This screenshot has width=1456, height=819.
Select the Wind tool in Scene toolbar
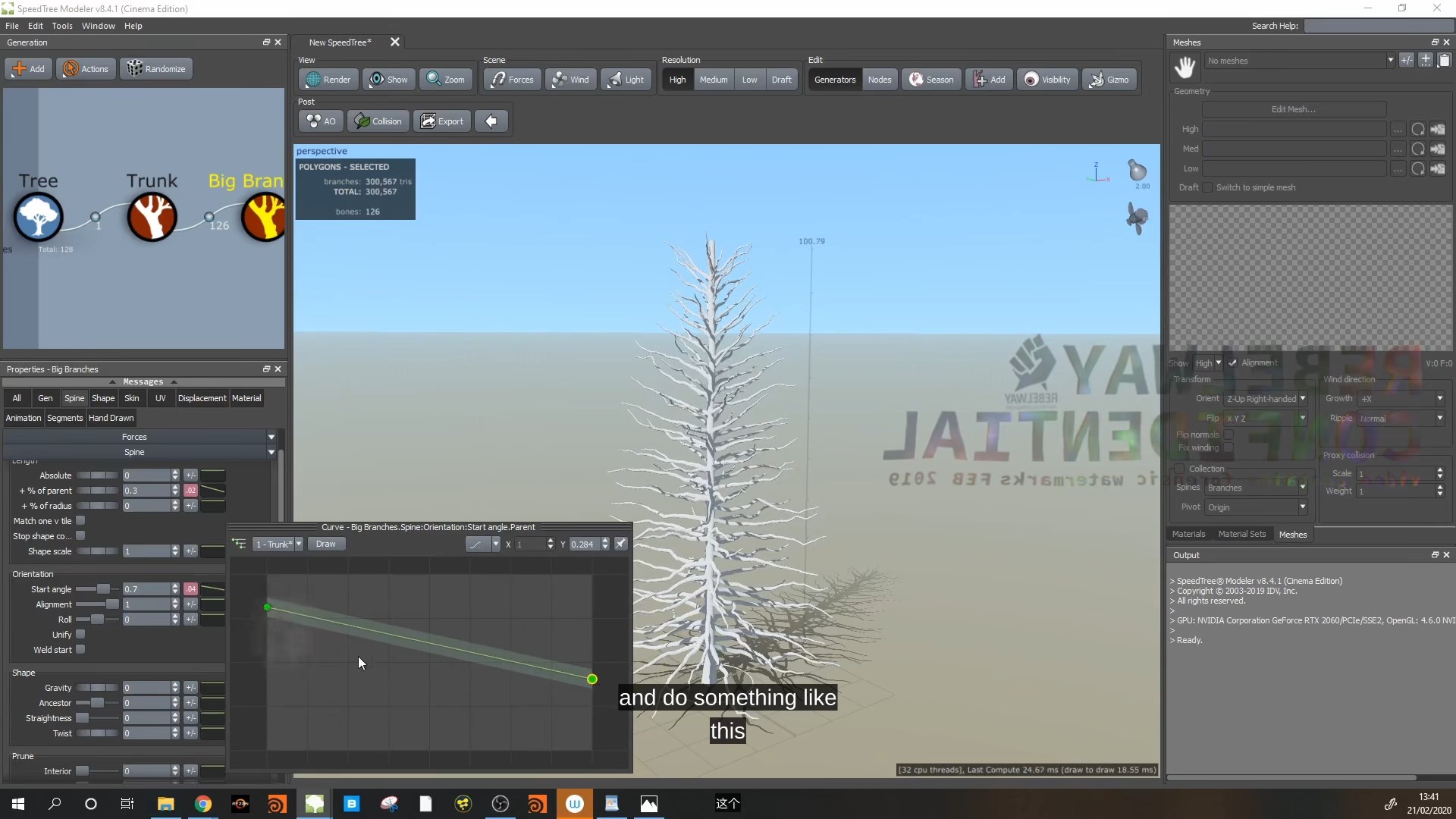[x=570, y=79]
